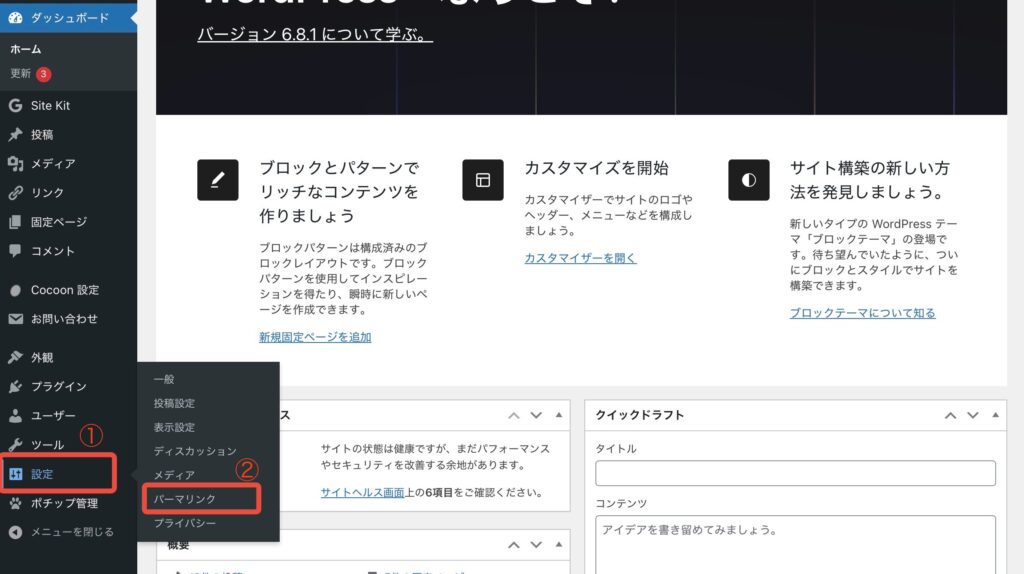The width and height of the screenshot is (1024, 574).
Task: Select プライバシー in the settings flyout
Action: coord(185,523)
